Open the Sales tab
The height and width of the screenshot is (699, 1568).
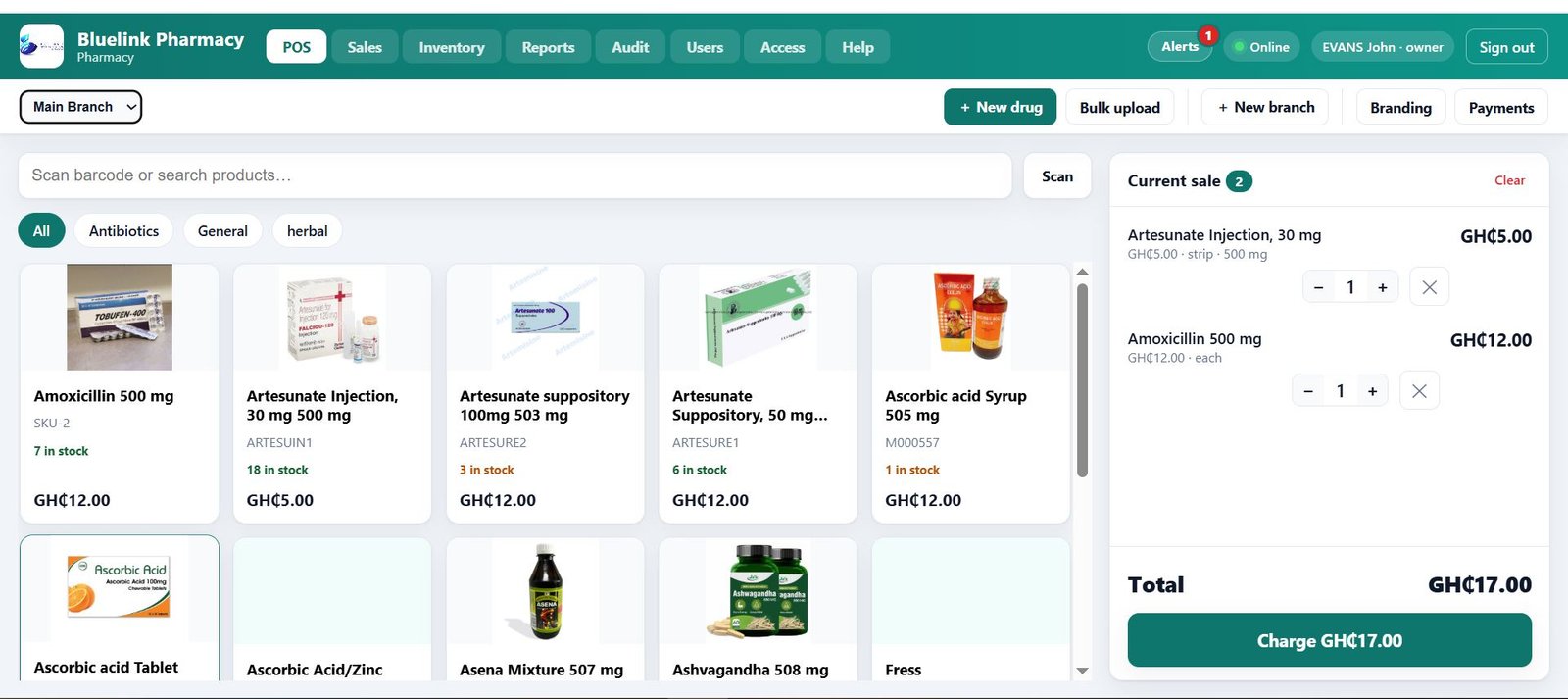[x=365, y=47]
